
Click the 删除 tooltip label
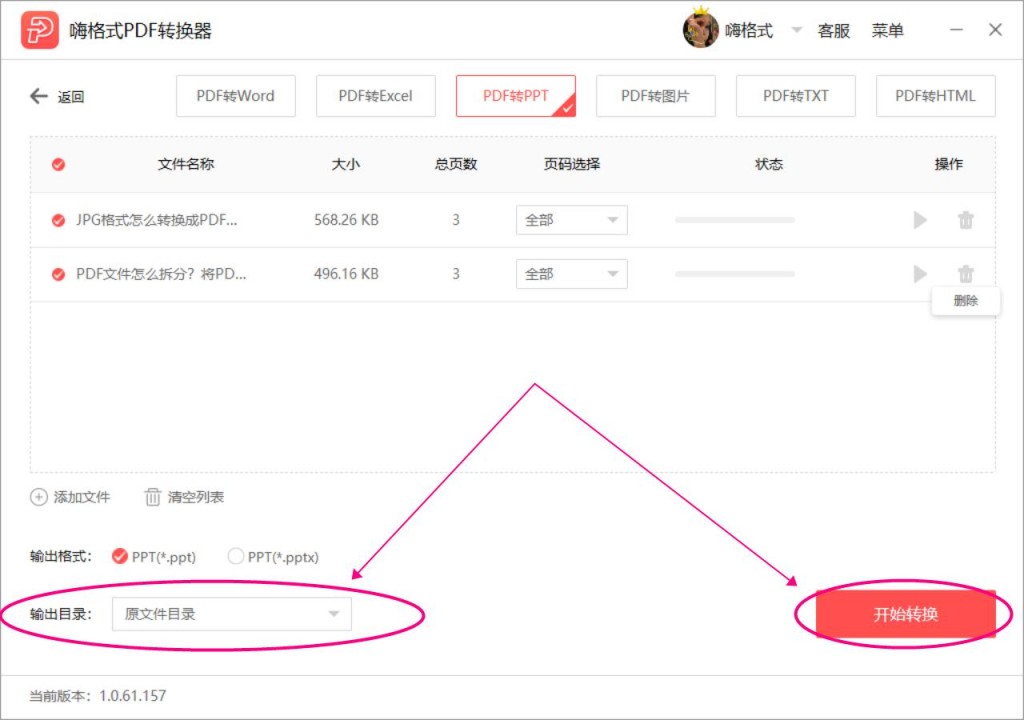[x=965, y=301]
